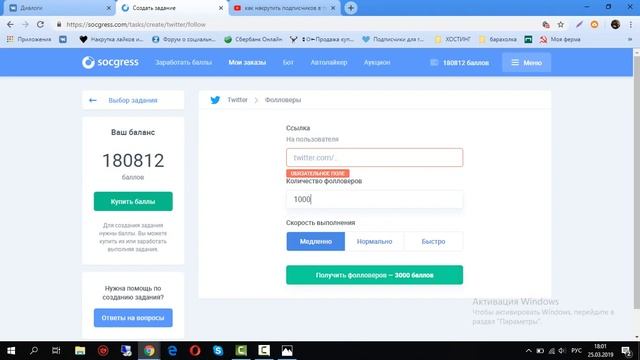Open ХОСТИНГ bookmarks folder
Image resolution: width=640 pixels, height=360 pixels.
(x=453, y=39)
